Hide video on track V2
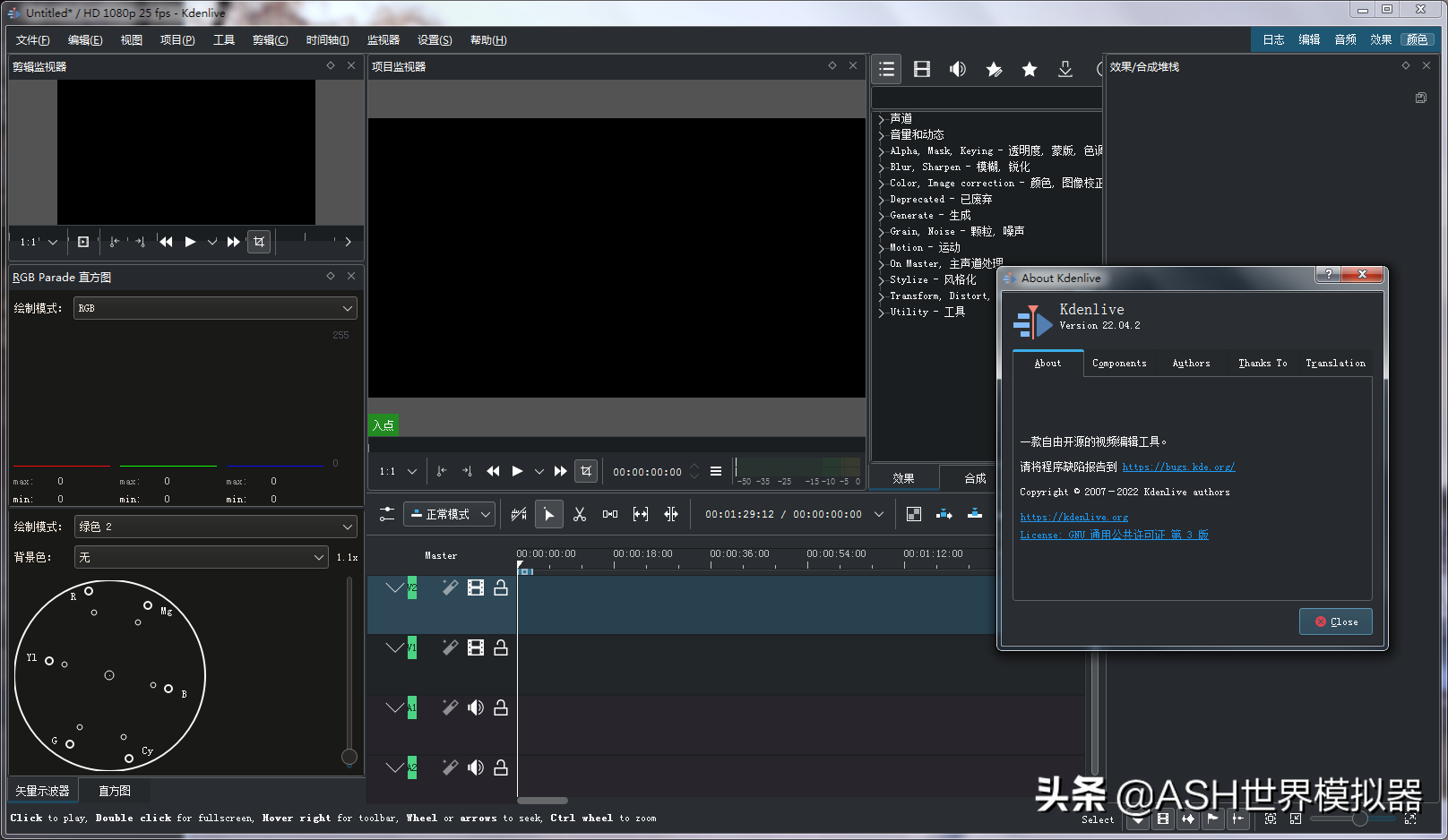 [x=476, y=587]
